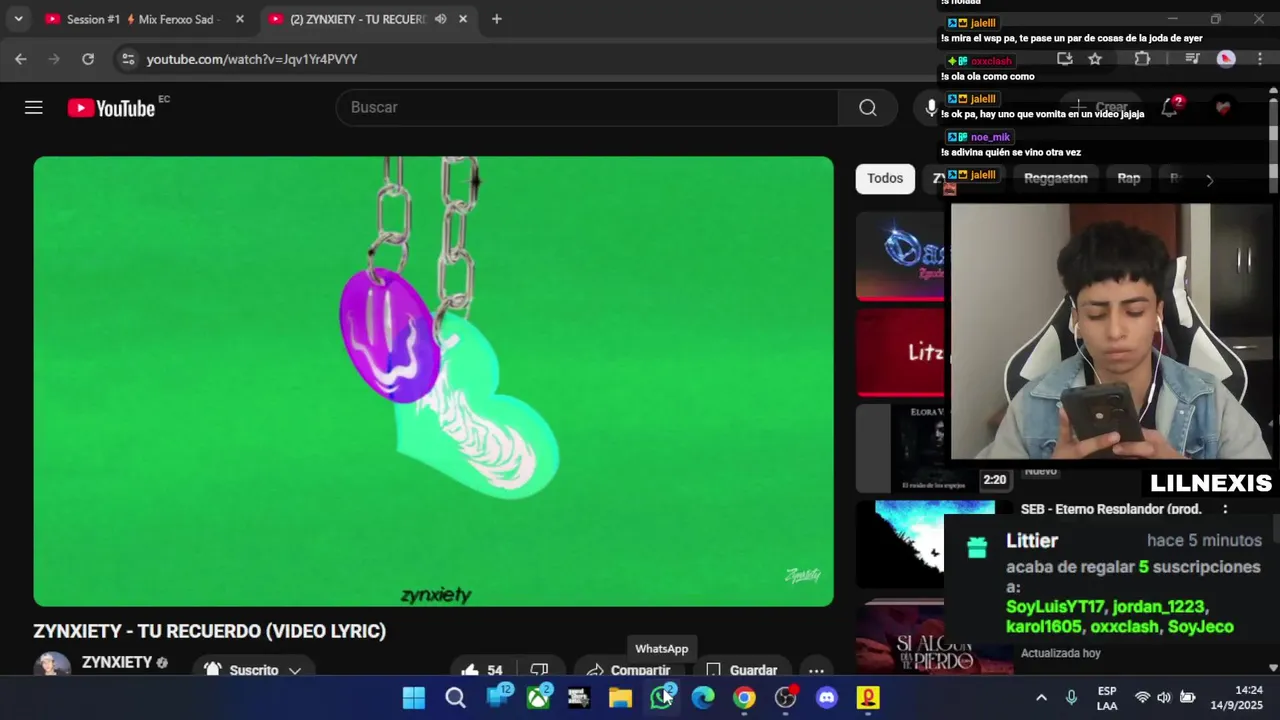Open options menu for SEB - Eterno Resplandor
The height and width of the screenshot is (720, 1280).
(1225, 510)
